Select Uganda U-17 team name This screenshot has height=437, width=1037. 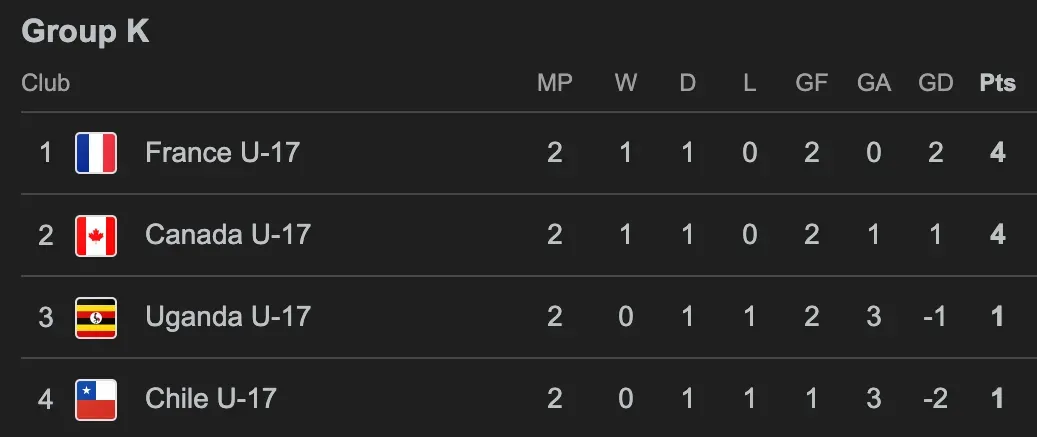228,317
